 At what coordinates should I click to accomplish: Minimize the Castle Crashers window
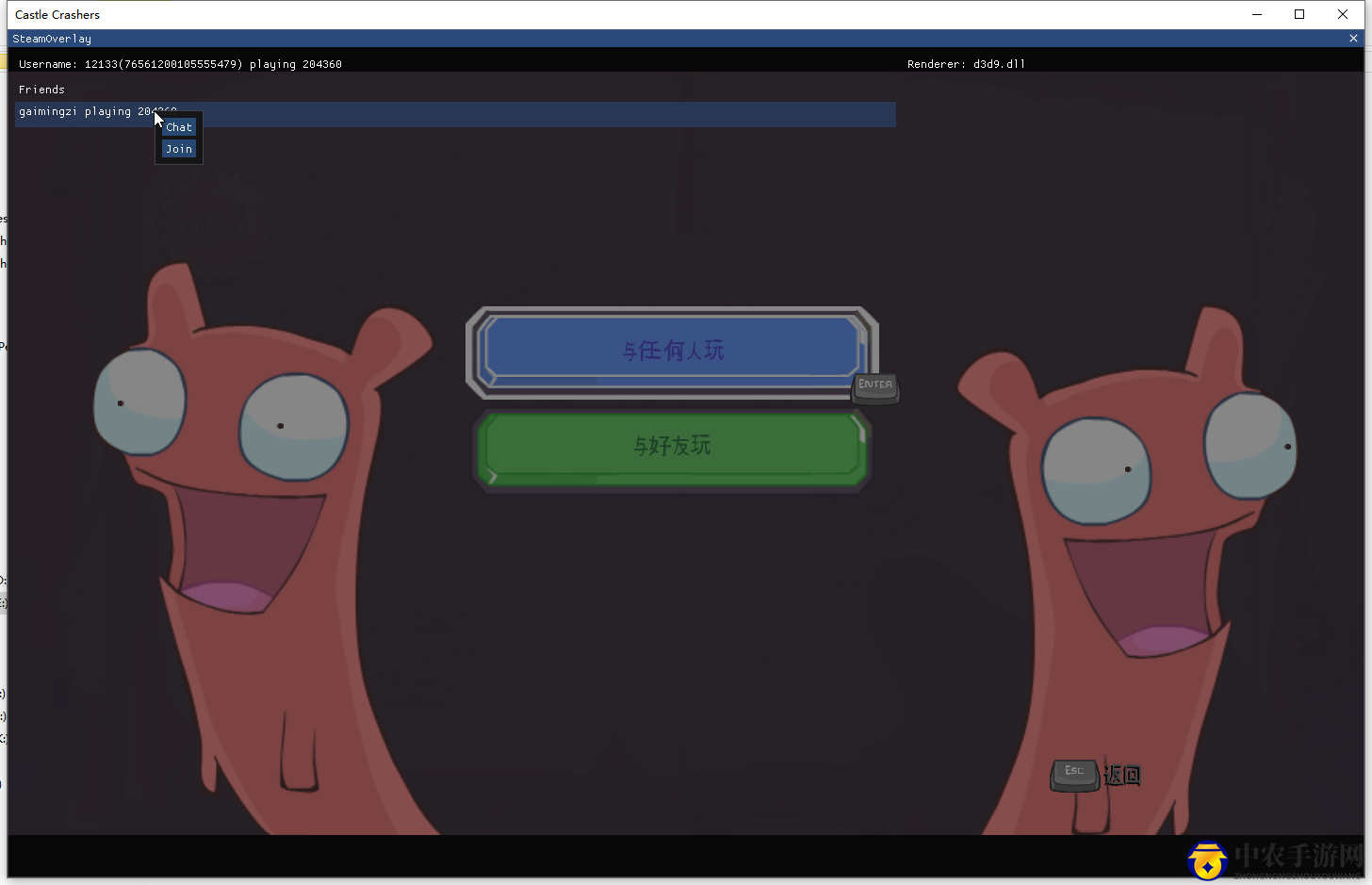[x=1257, y=14]
